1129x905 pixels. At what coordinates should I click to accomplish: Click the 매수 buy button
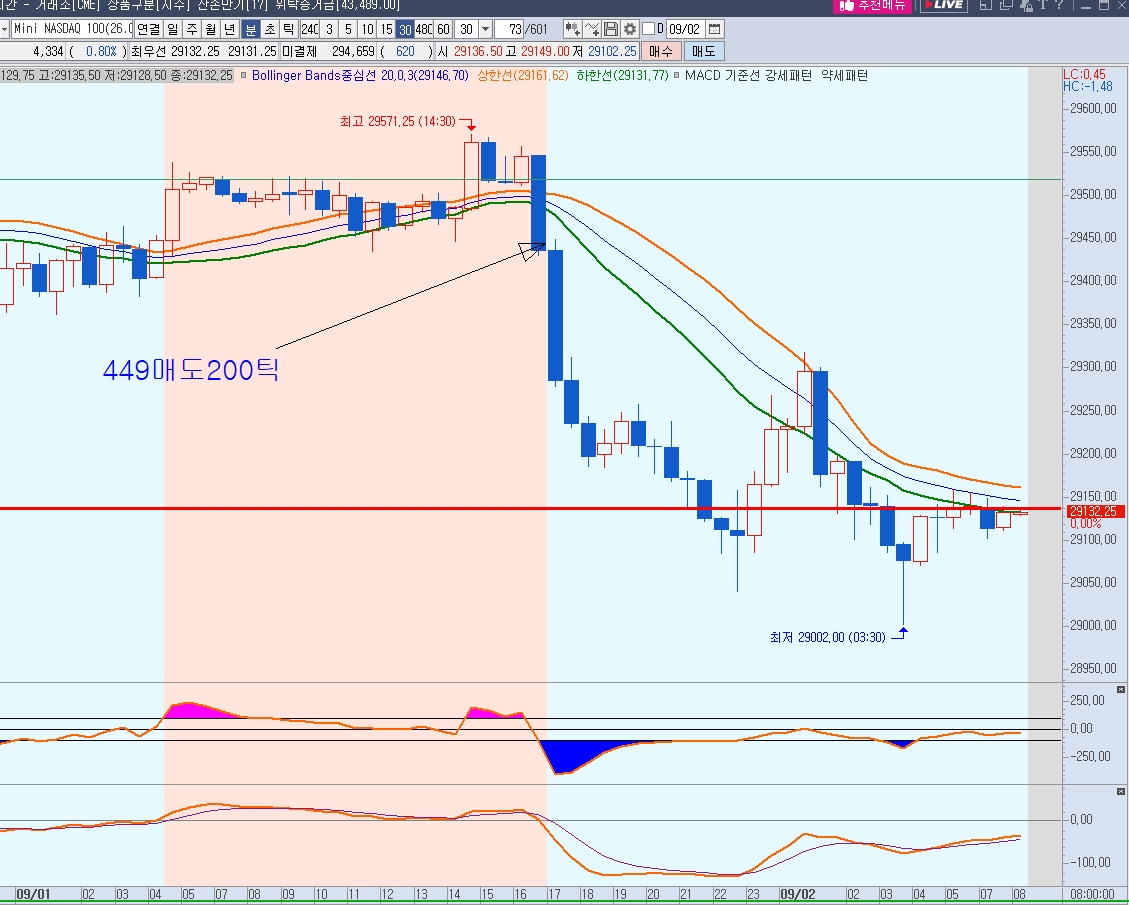[x=660, y=51]
